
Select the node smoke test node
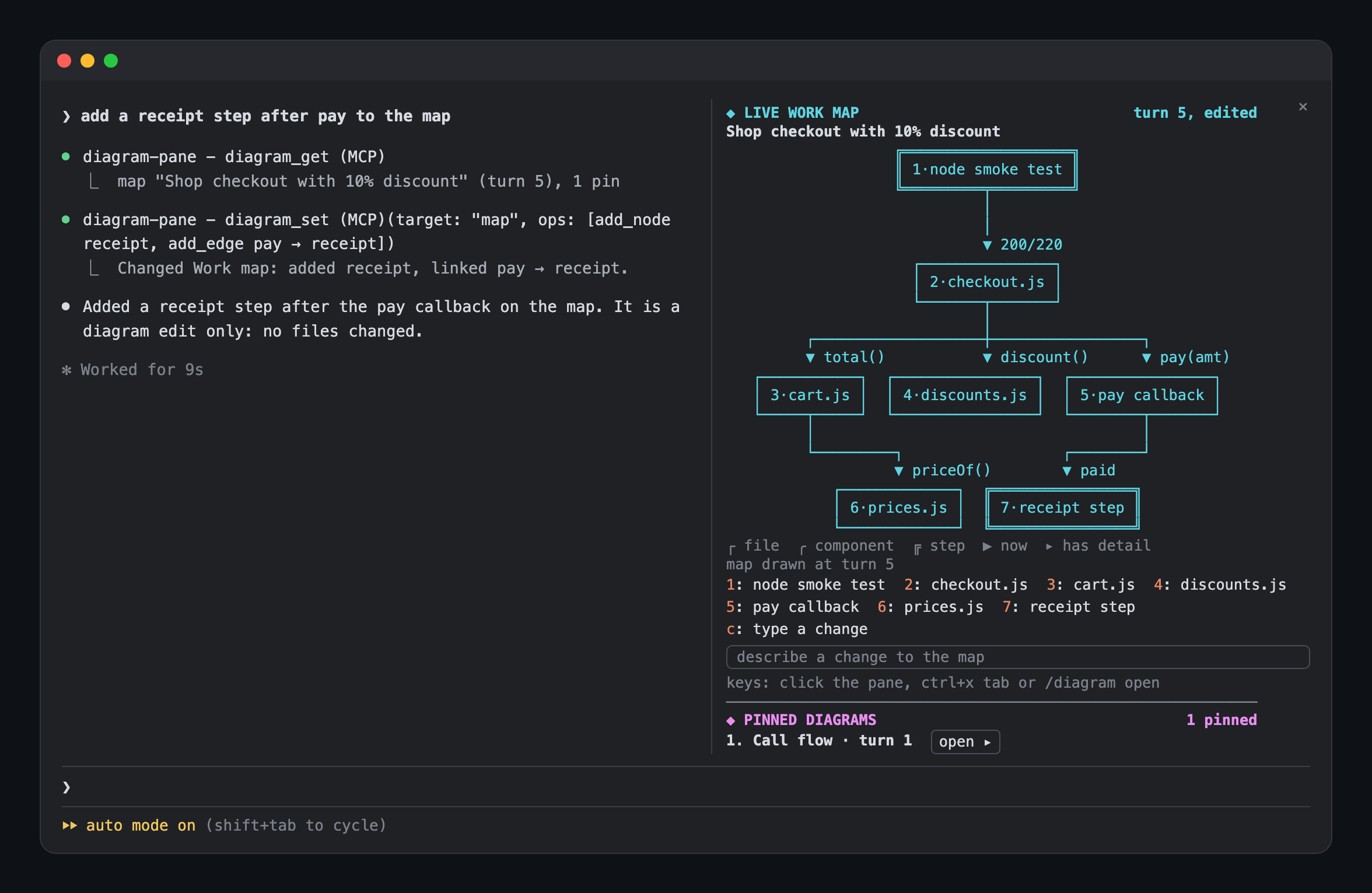click(987, 170)
